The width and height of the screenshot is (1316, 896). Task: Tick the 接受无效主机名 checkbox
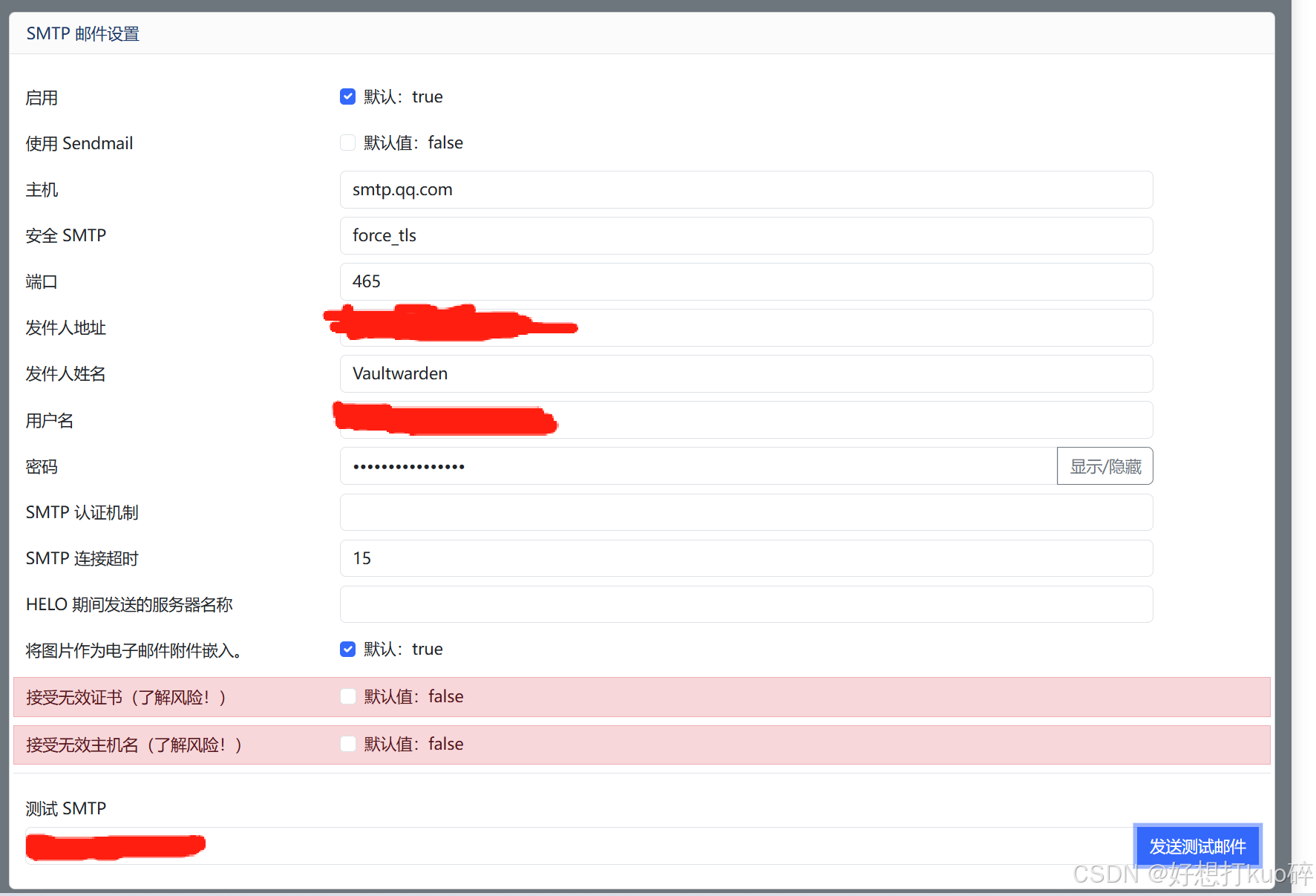347,744
